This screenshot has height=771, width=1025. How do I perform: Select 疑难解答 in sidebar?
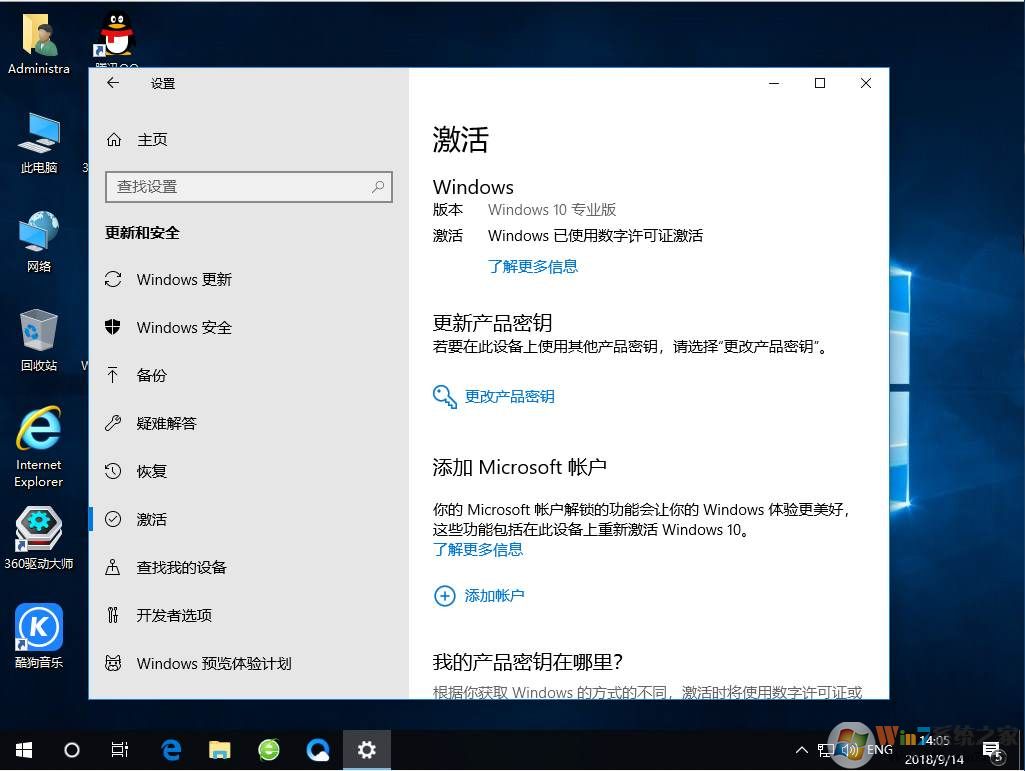166,423
